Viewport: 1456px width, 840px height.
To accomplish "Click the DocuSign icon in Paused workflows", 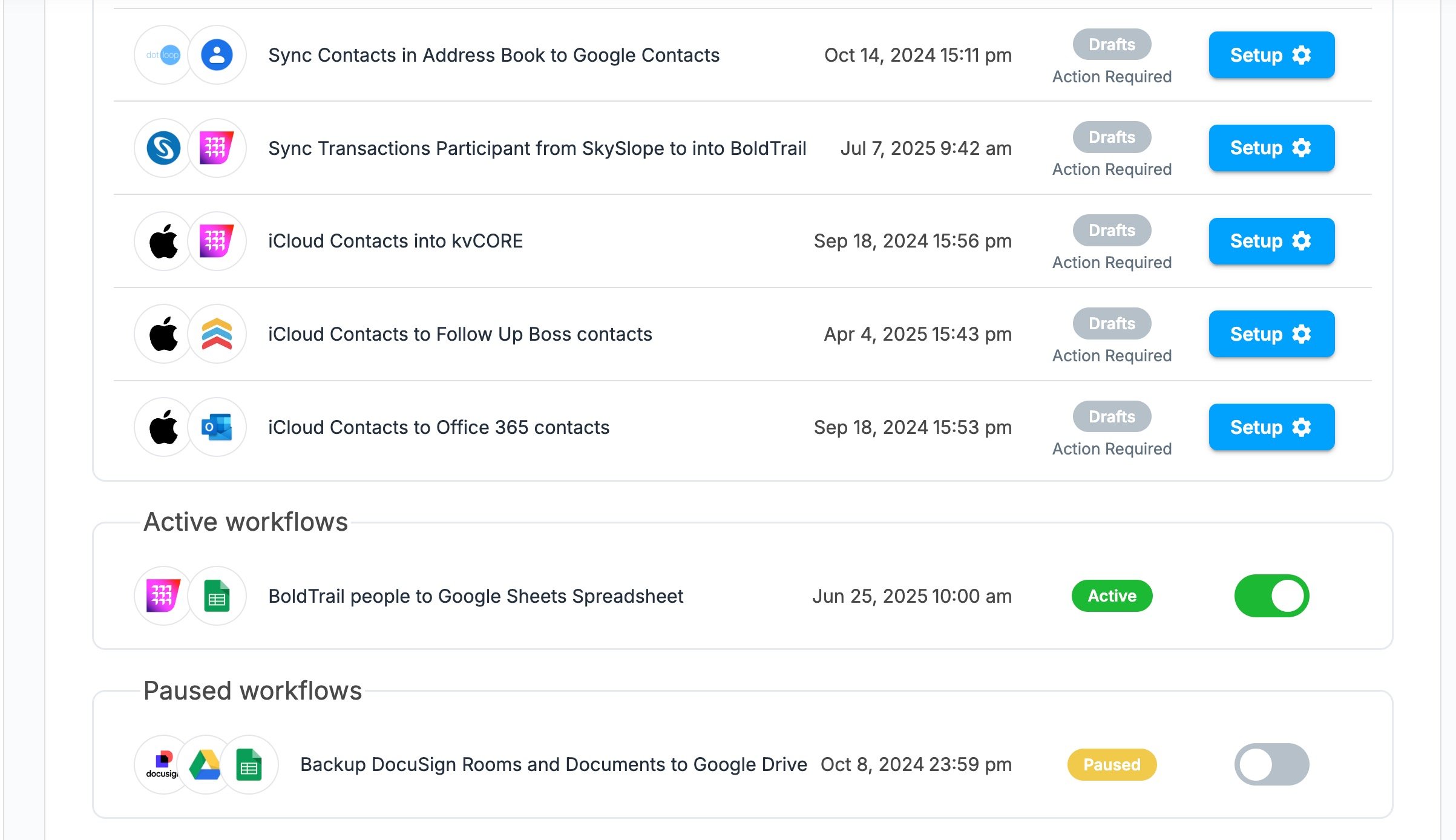I will [163, 765].
